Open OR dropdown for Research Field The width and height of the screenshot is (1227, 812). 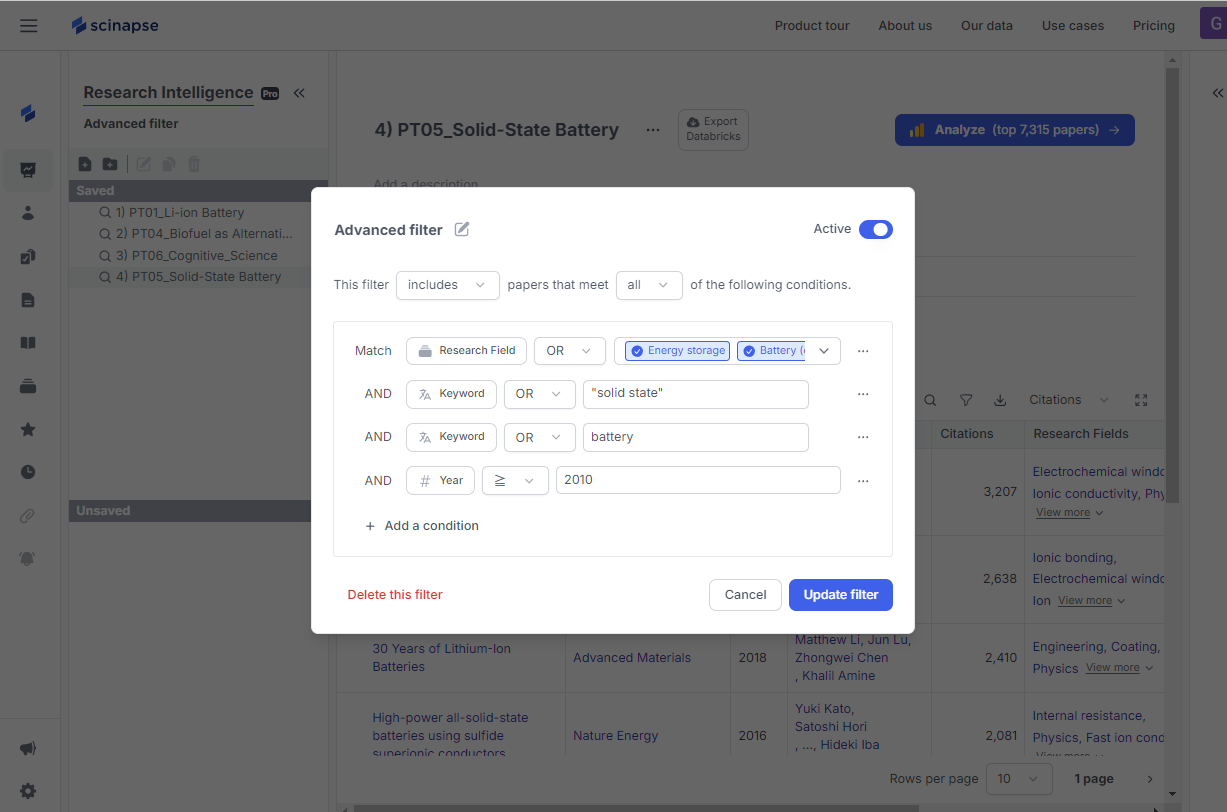569,351
